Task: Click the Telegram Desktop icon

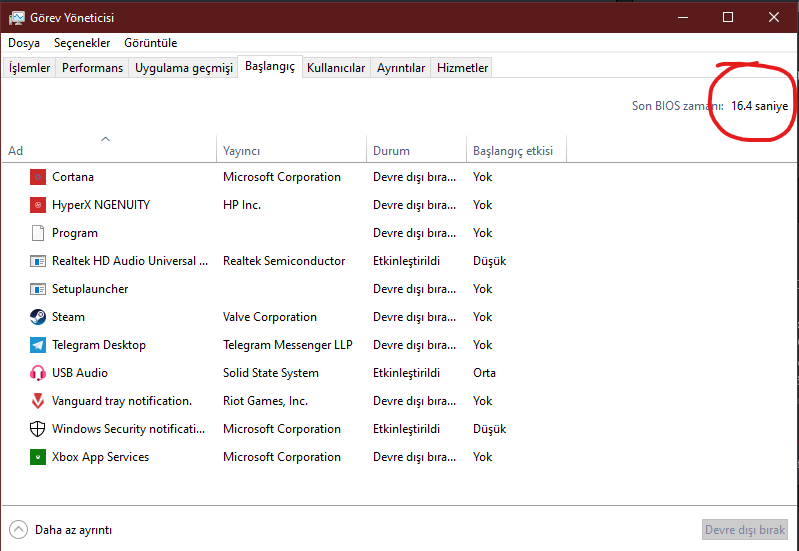Action: [38, 345]
